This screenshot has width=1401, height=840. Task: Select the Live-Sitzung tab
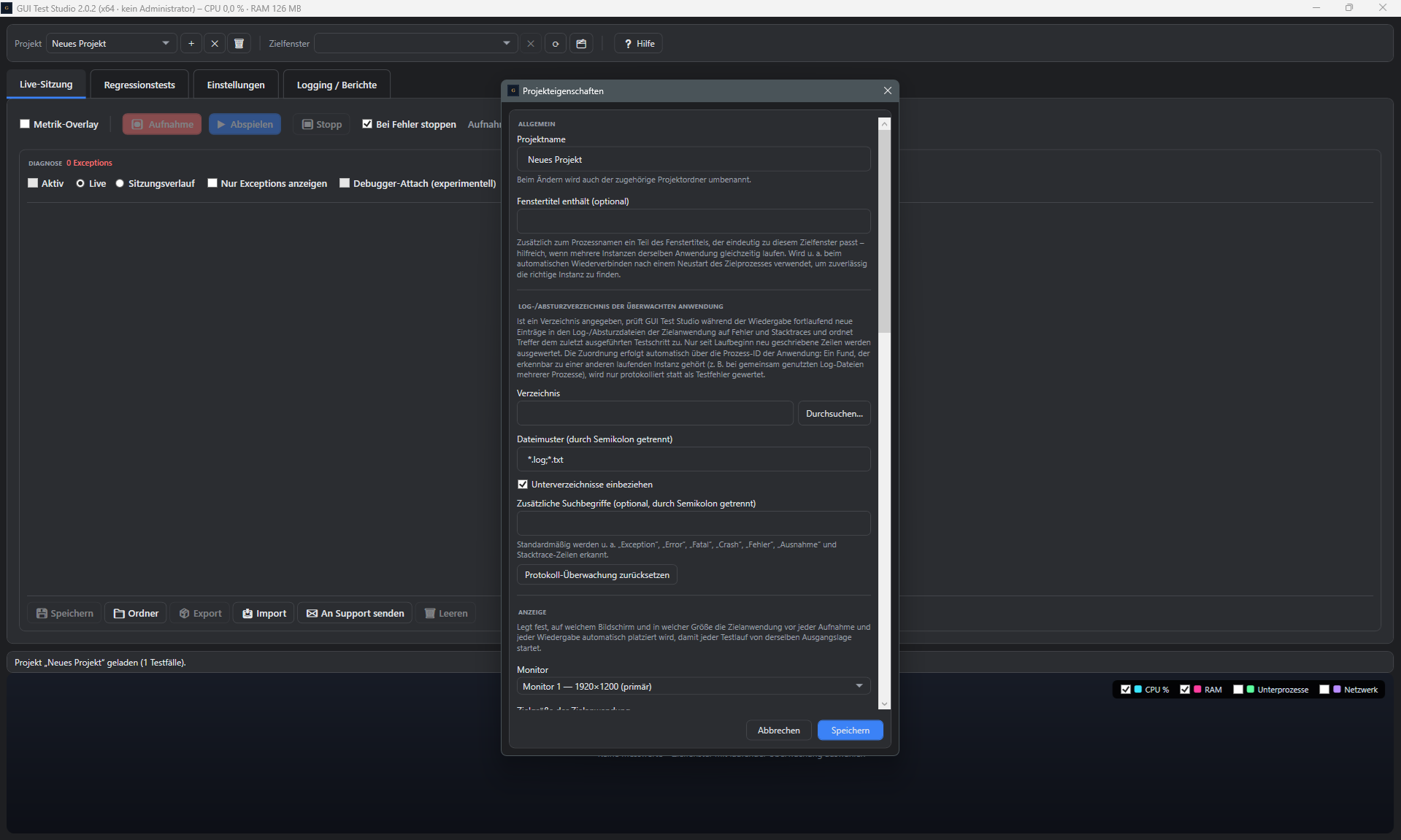point(46,84)
